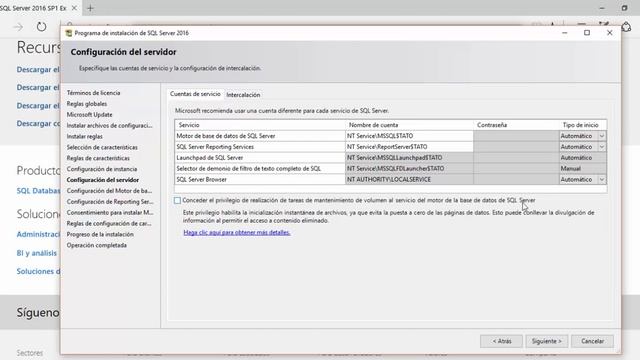Click the SQL Server installer title bar icon
640x360 pixels.
69,33
